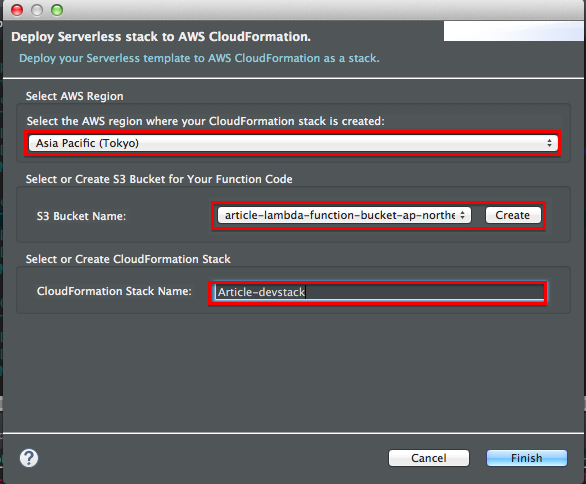Zoom the window using the green button

57,10
